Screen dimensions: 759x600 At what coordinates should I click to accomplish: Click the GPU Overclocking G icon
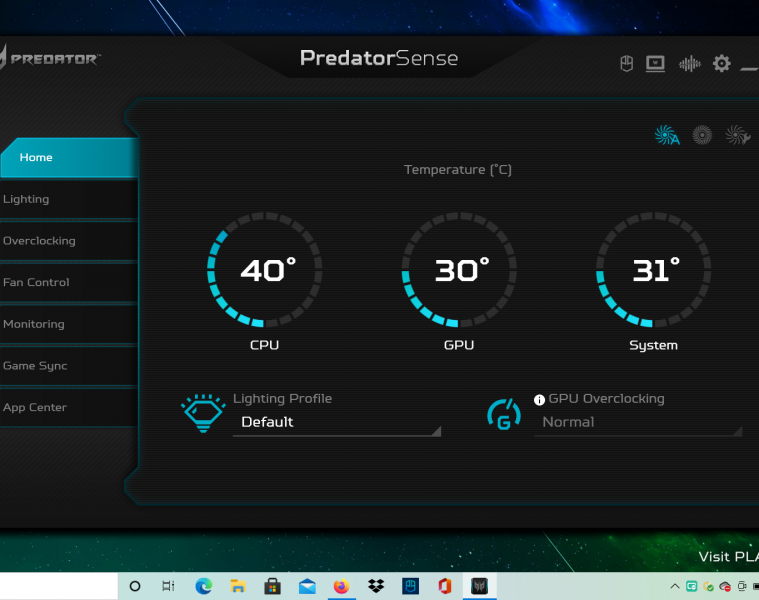[504, 414]
